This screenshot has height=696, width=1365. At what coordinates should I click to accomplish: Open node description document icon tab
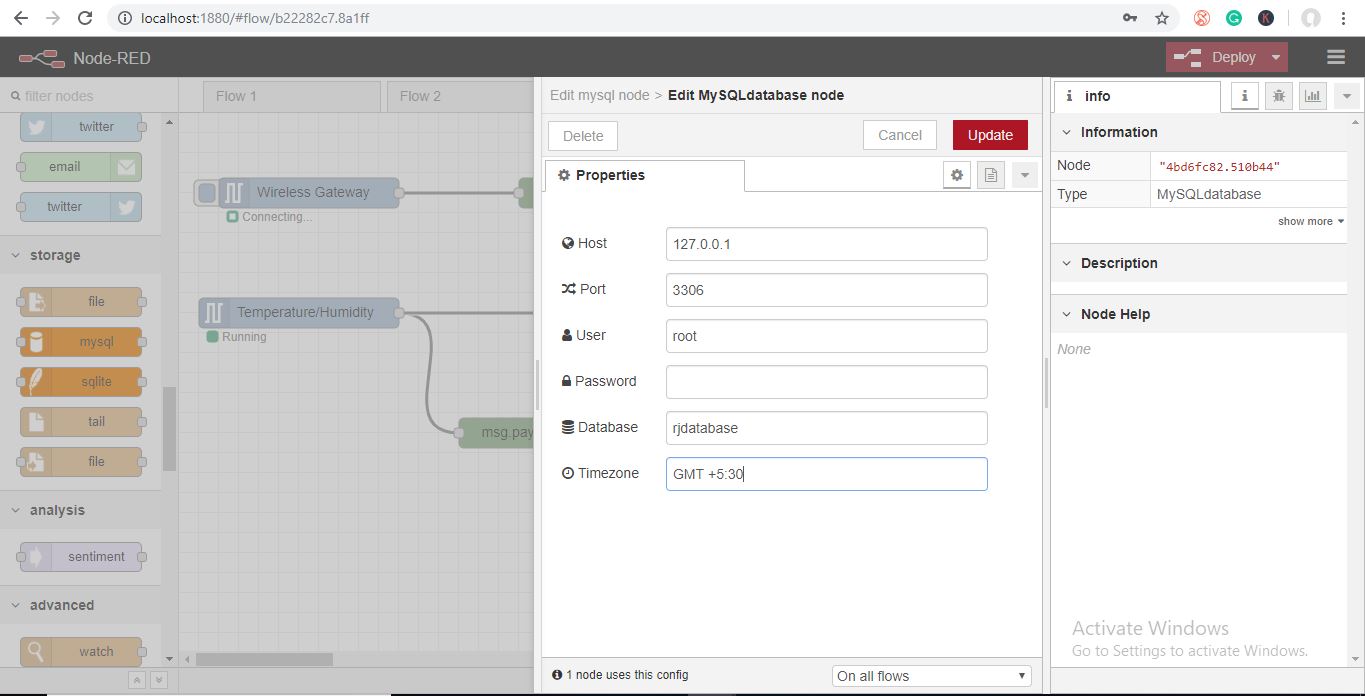tap(990, 175)
